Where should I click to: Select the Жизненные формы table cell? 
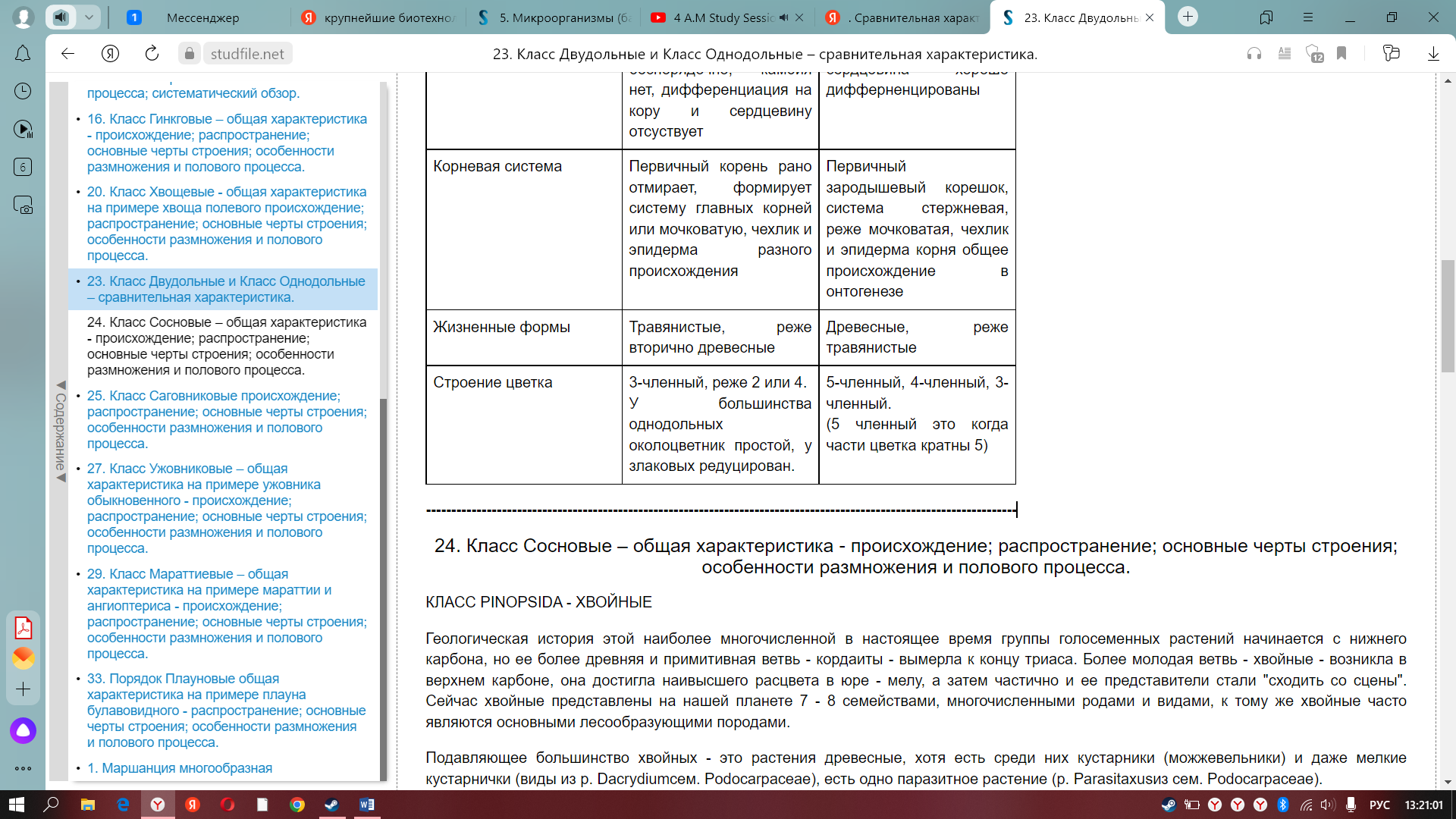(x=524, y=337)
